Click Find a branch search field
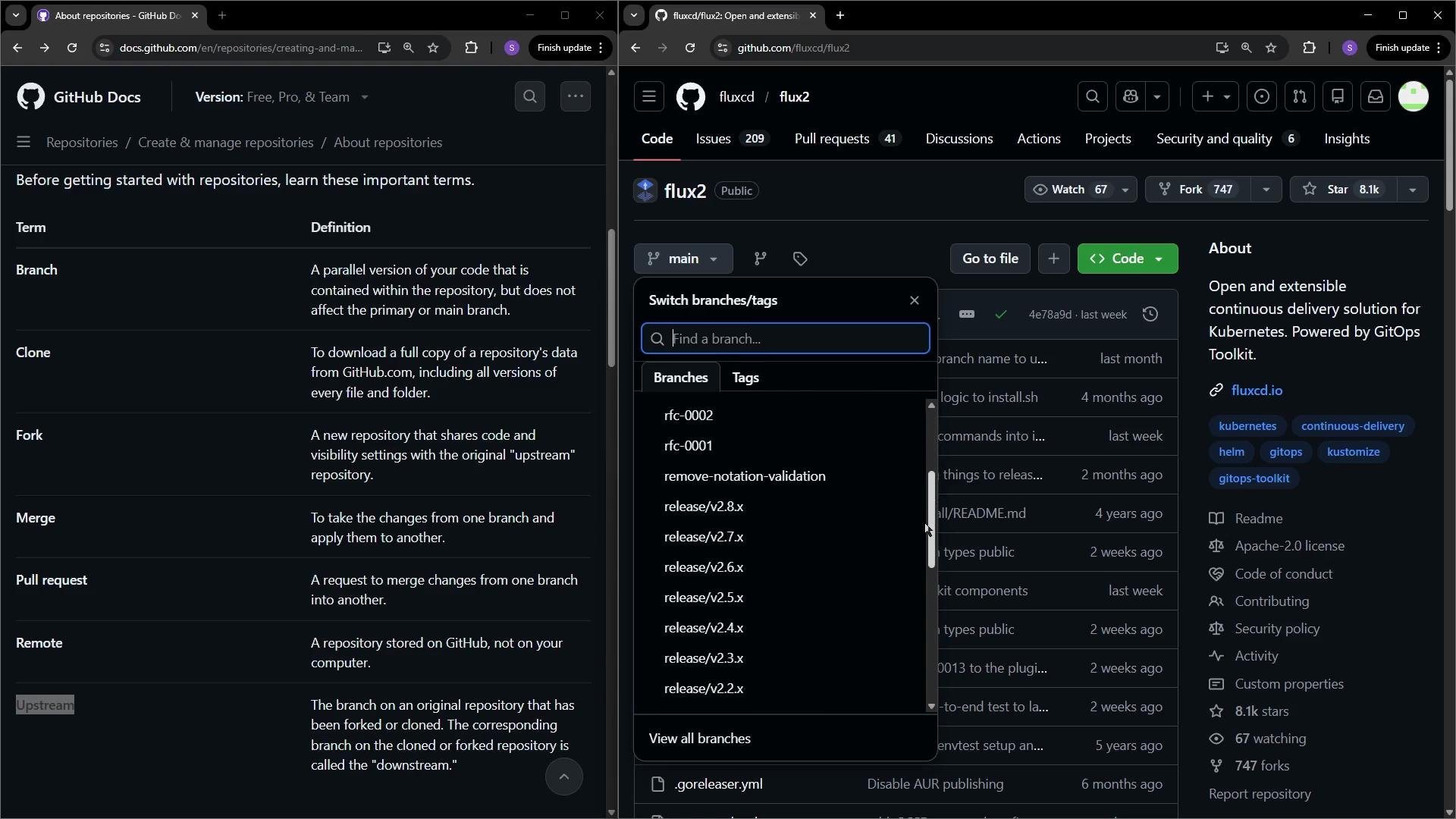Screen dimensions: 1456x819 click(x=785, y=339)
